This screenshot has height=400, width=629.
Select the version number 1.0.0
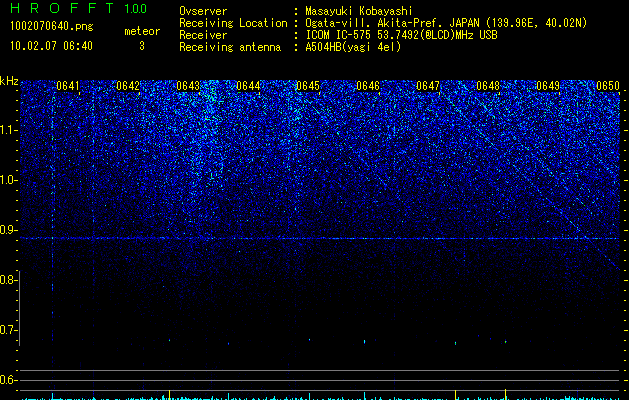pos(136,9)
